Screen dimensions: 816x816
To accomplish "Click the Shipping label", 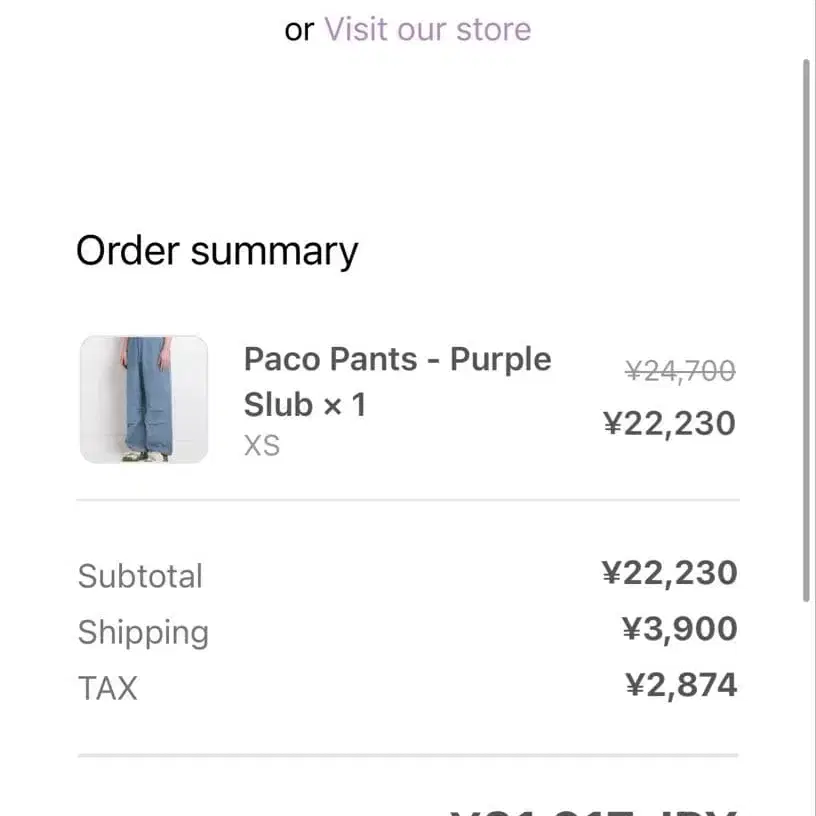I will [143, 632].
